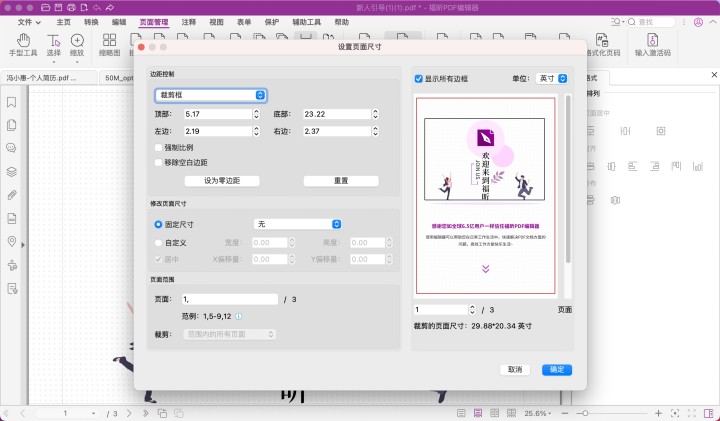720x421 pixels.
Task: Open the Layers panel in left sidebar
Action: pos(12,171)
